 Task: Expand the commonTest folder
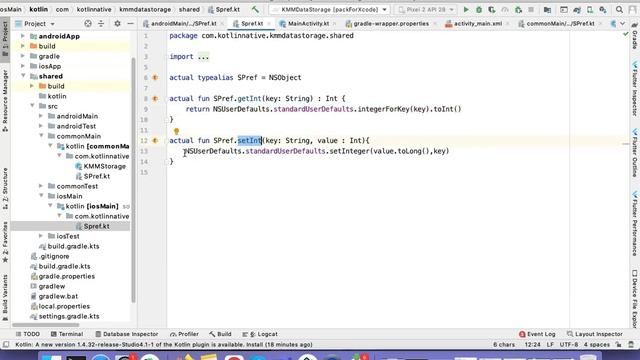[41, 186]
